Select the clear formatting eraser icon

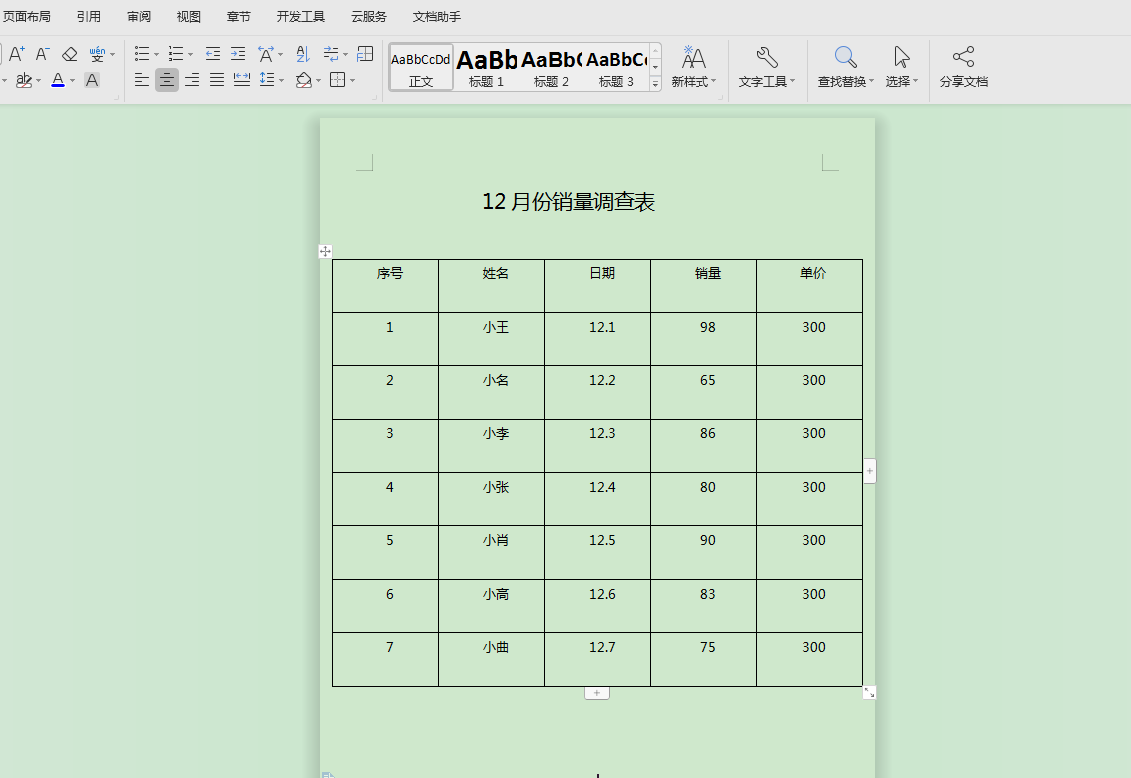(69, 54)
